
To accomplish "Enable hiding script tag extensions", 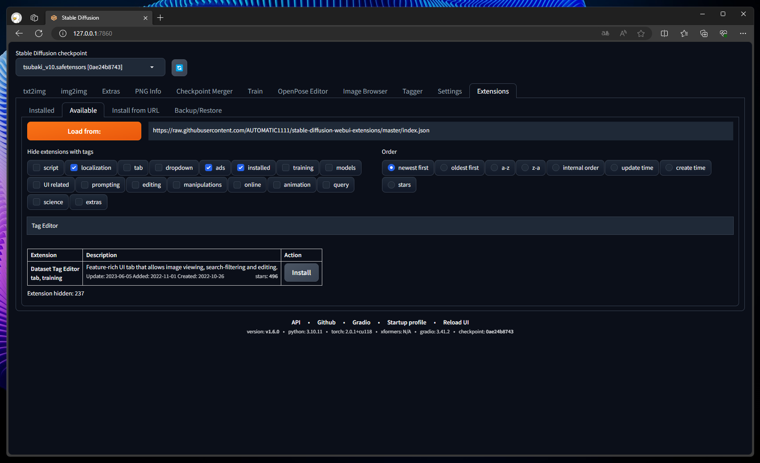I will [x=36, y=168].
